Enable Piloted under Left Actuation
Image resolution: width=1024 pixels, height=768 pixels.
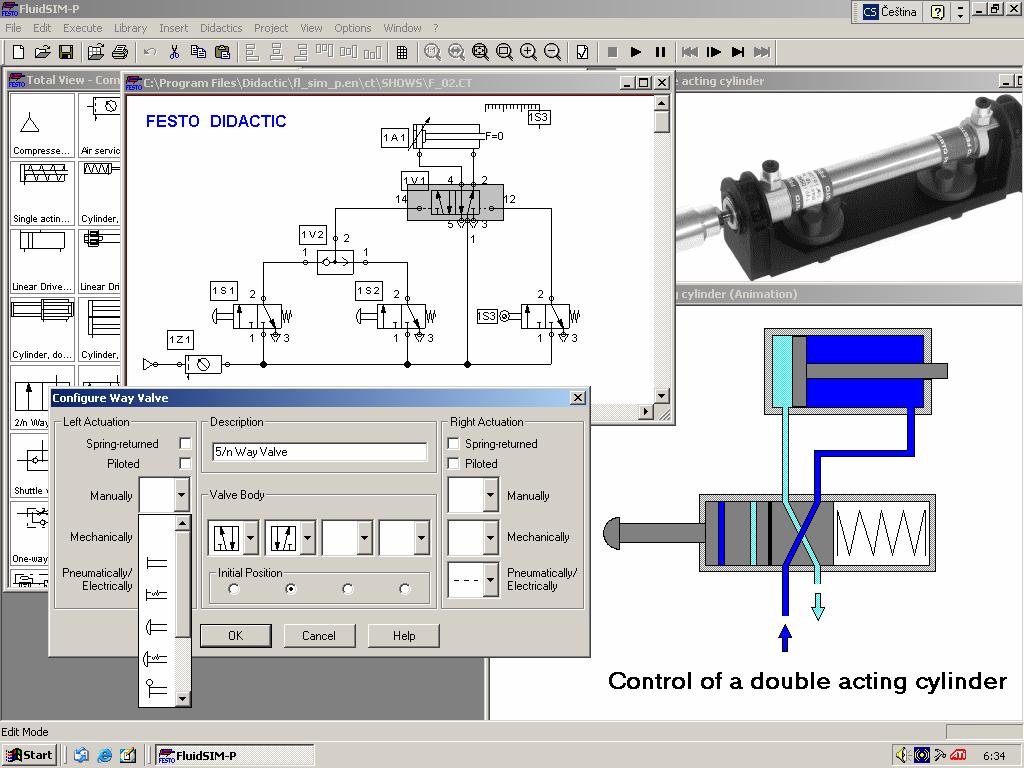(185, 464)
